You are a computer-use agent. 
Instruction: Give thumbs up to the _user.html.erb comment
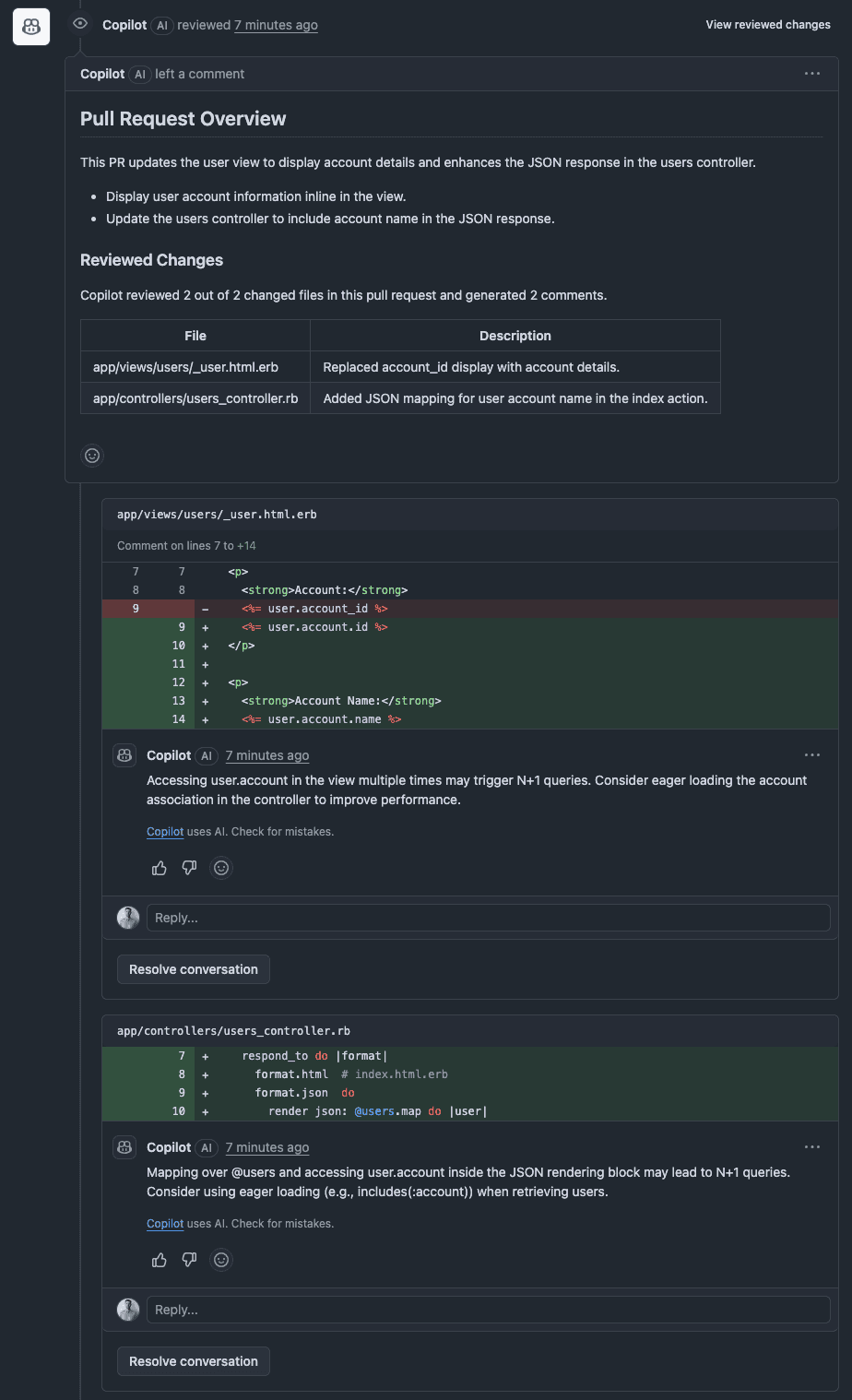pyautogui.click(x=160, y=868)
